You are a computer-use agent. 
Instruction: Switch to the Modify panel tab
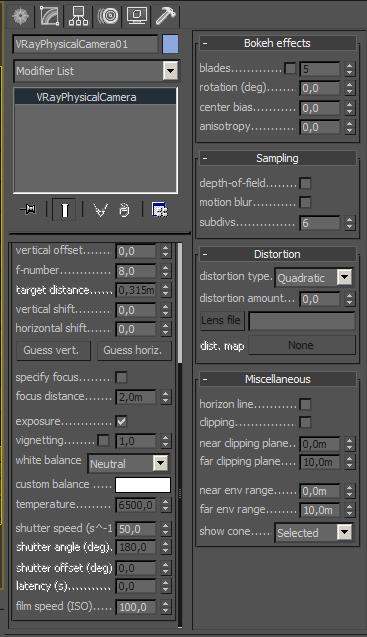click(x=50, y=16)
